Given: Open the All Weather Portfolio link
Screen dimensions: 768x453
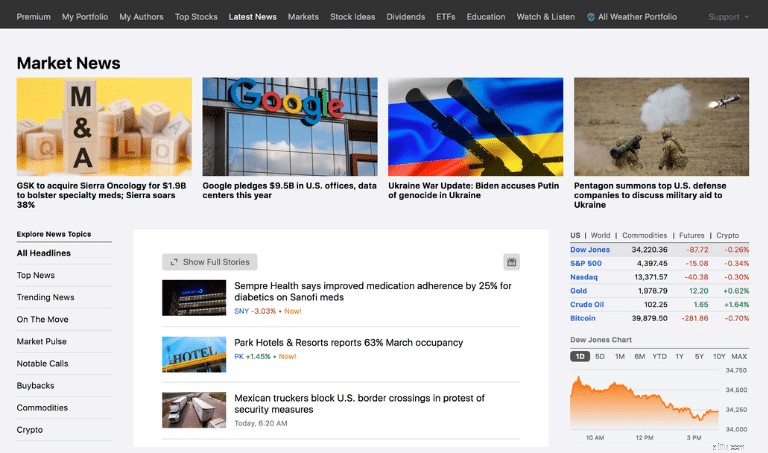Looking at the screenshot, I should click(637, 17).
